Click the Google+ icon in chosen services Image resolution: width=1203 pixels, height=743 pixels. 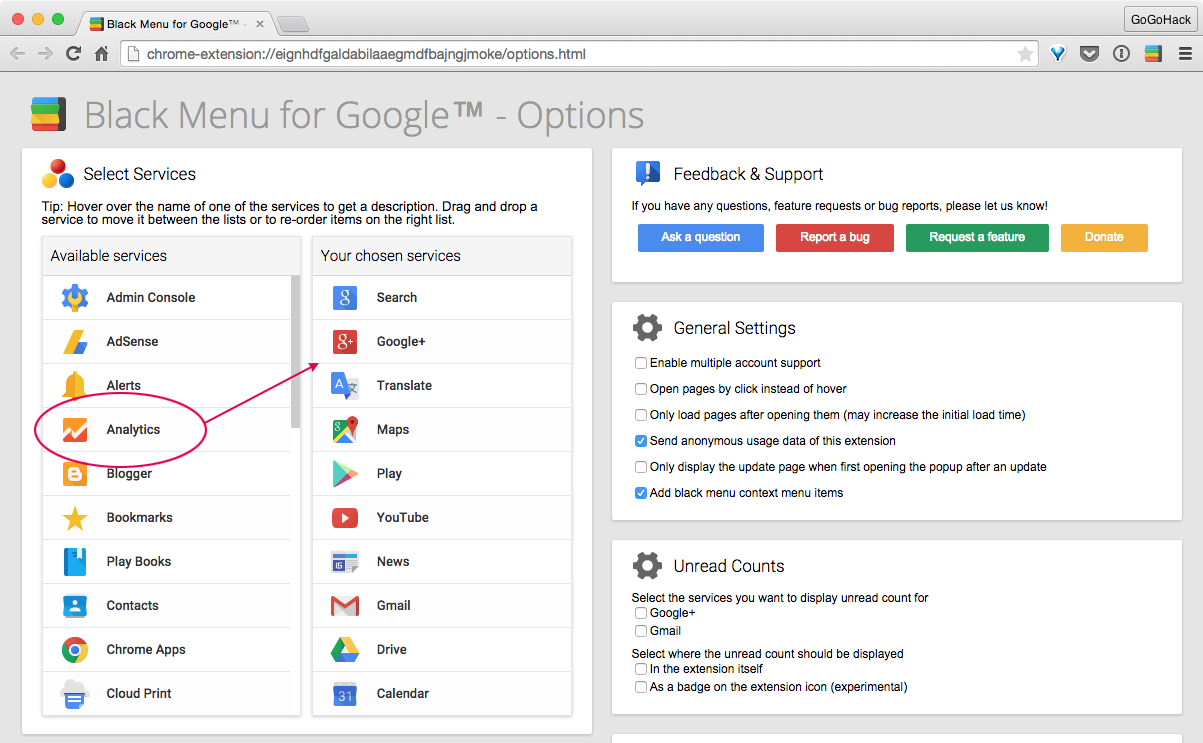tap(345, 342)
